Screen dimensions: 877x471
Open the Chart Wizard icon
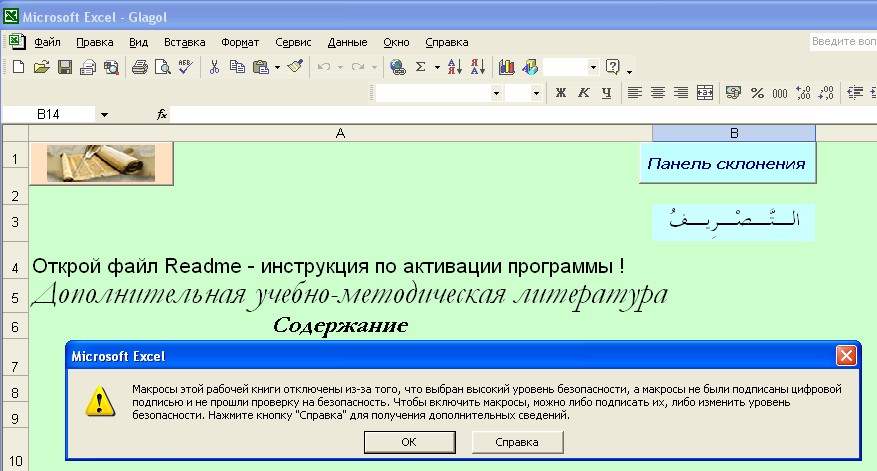(507, 67)
